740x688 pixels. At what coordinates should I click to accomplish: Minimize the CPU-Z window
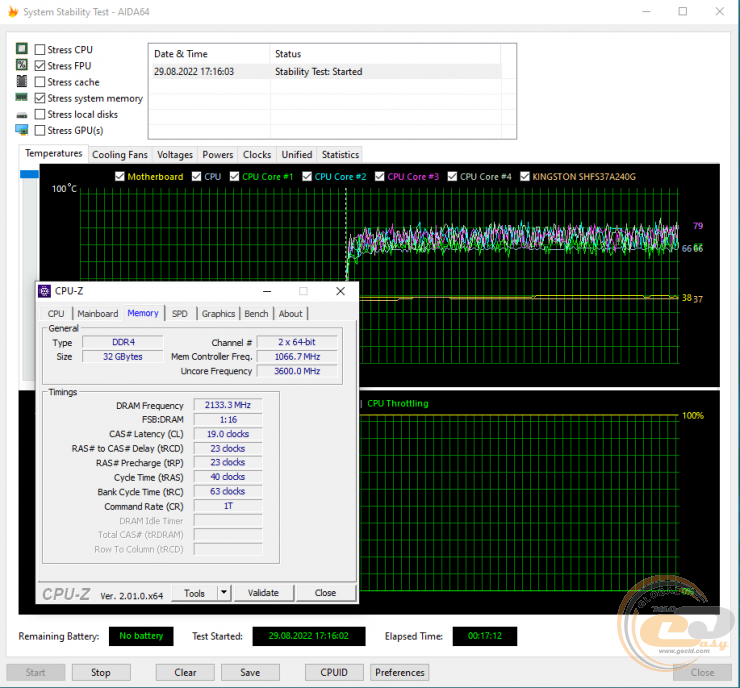(x=267, y=291)
